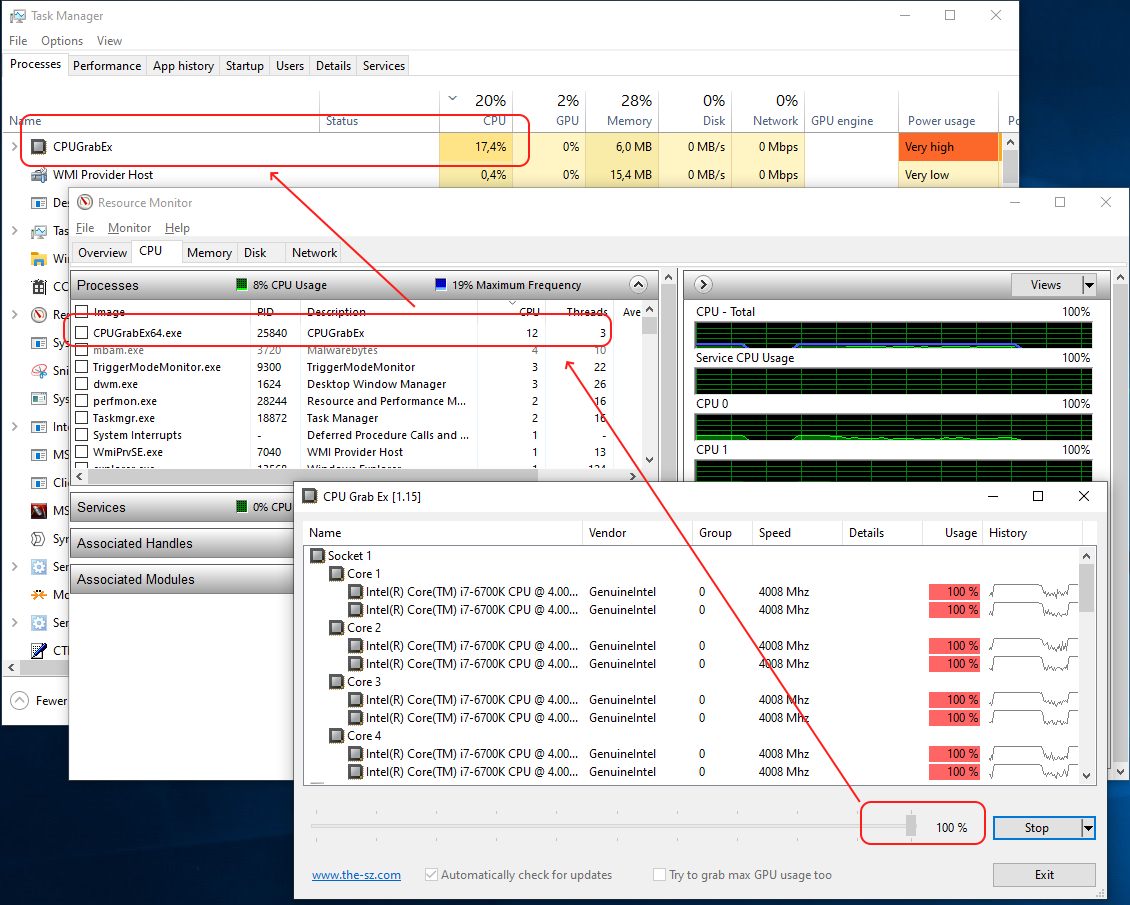Expand the Associated Handles section

click(x=182, y=543)
